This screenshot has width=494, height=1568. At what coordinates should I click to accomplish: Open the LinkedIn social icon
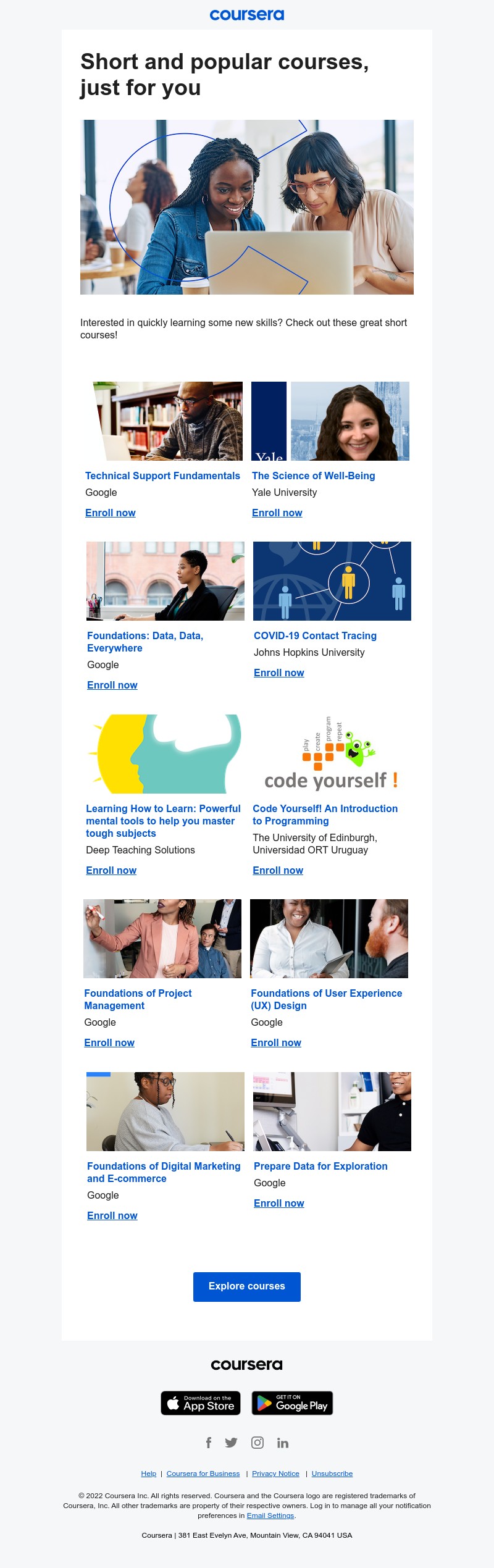pos(283,1443)
